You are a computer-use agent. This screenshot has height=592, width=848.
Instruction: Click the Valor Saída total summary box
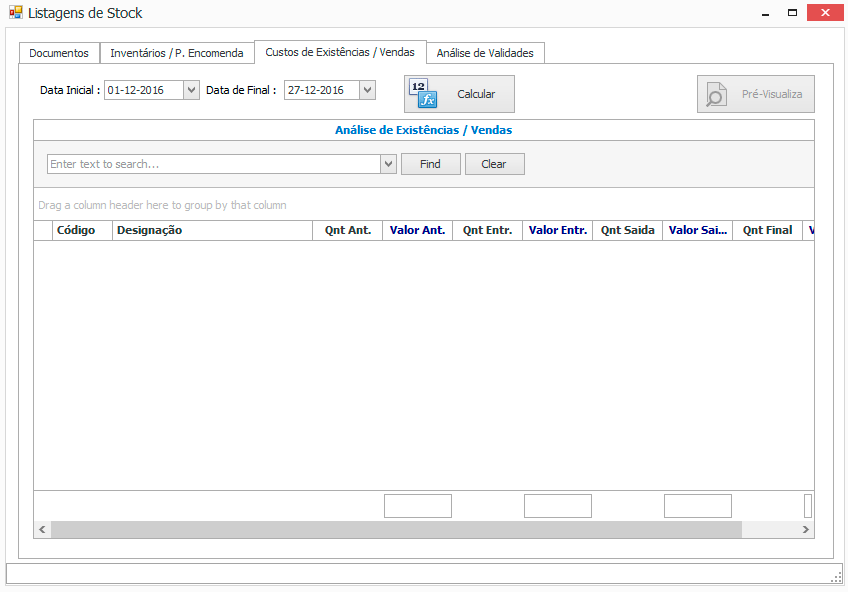pos(698,506)
